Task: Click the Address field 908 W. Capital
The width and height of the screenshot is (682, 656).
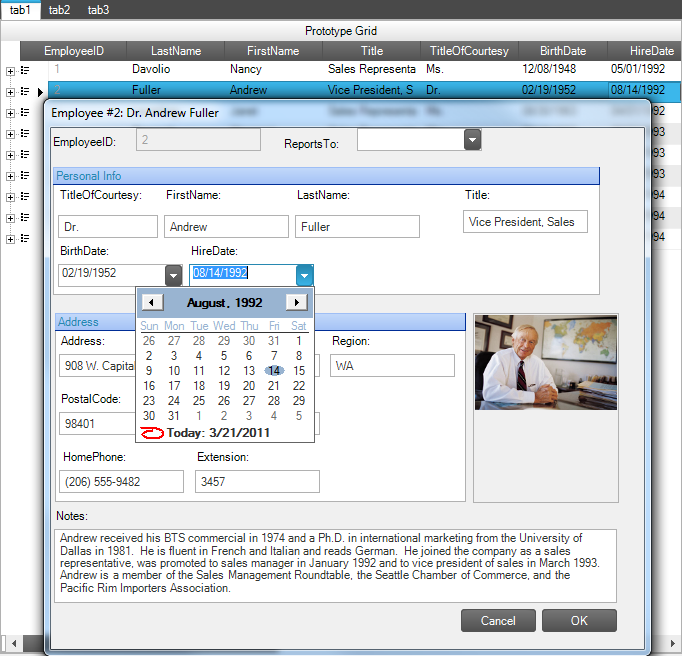Action: coord(97,365)
